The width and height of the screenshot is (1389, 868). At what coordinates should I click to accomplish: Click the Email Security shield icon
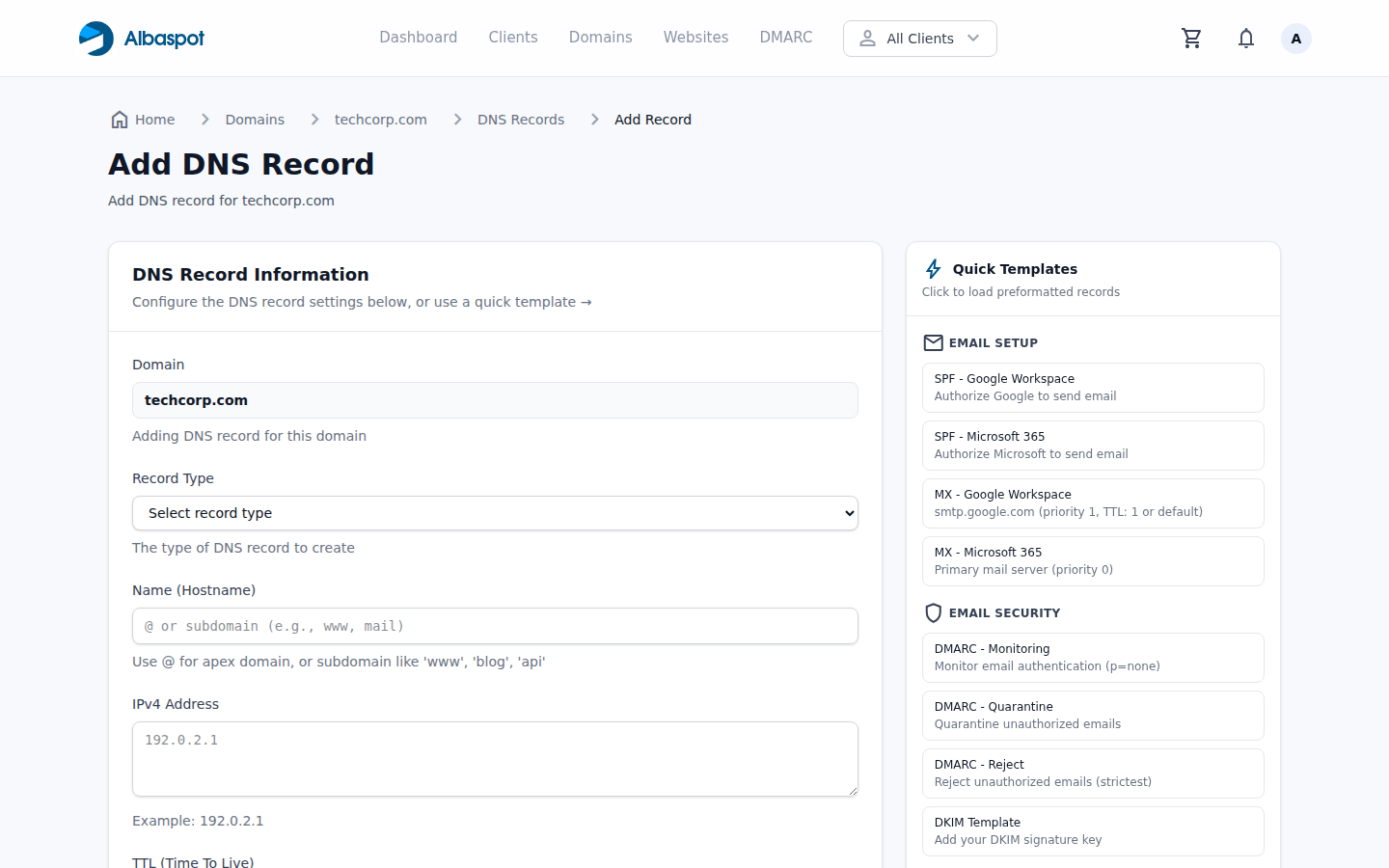pos(933,612)
